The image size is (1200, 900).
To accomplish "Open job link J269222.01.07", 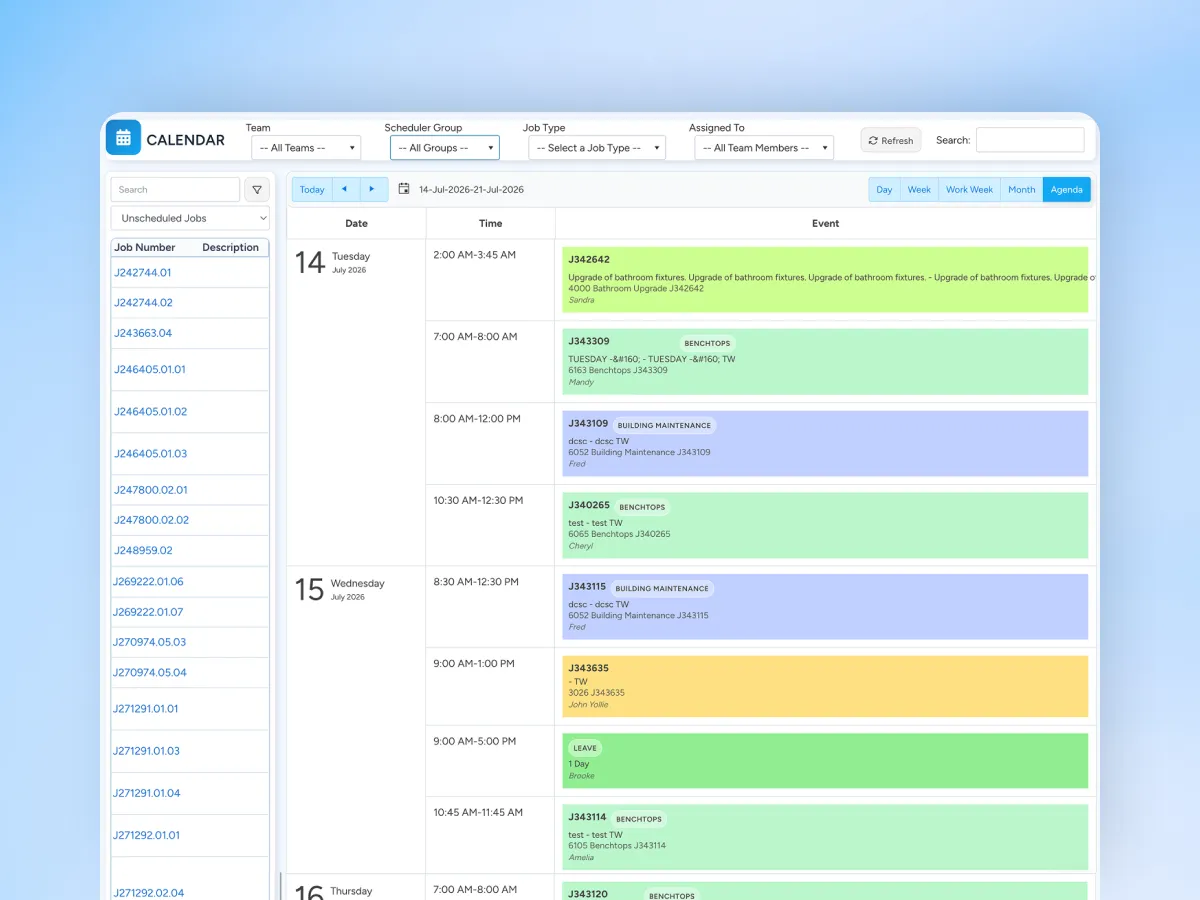I will 148,612.
